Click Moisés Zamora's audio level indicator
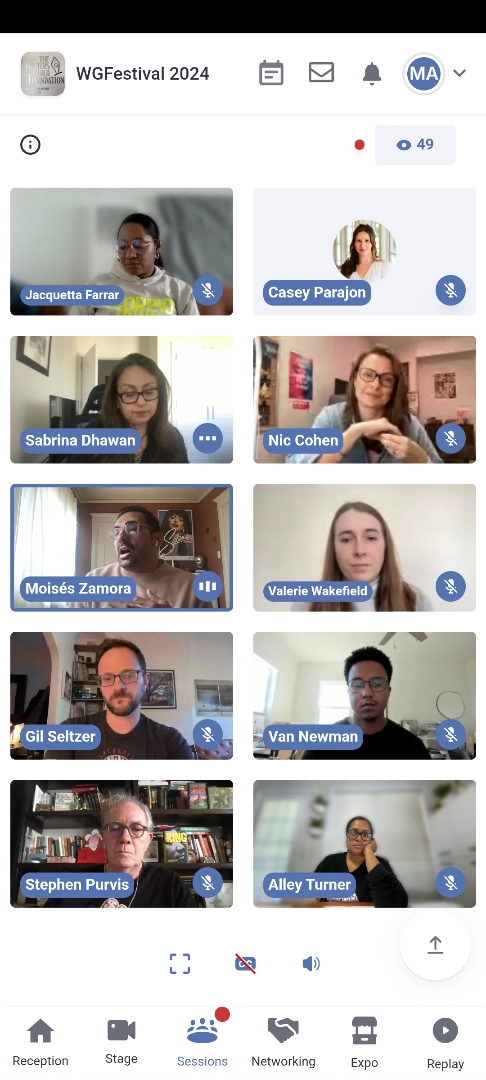The image size is (486, 1080). 207,586
